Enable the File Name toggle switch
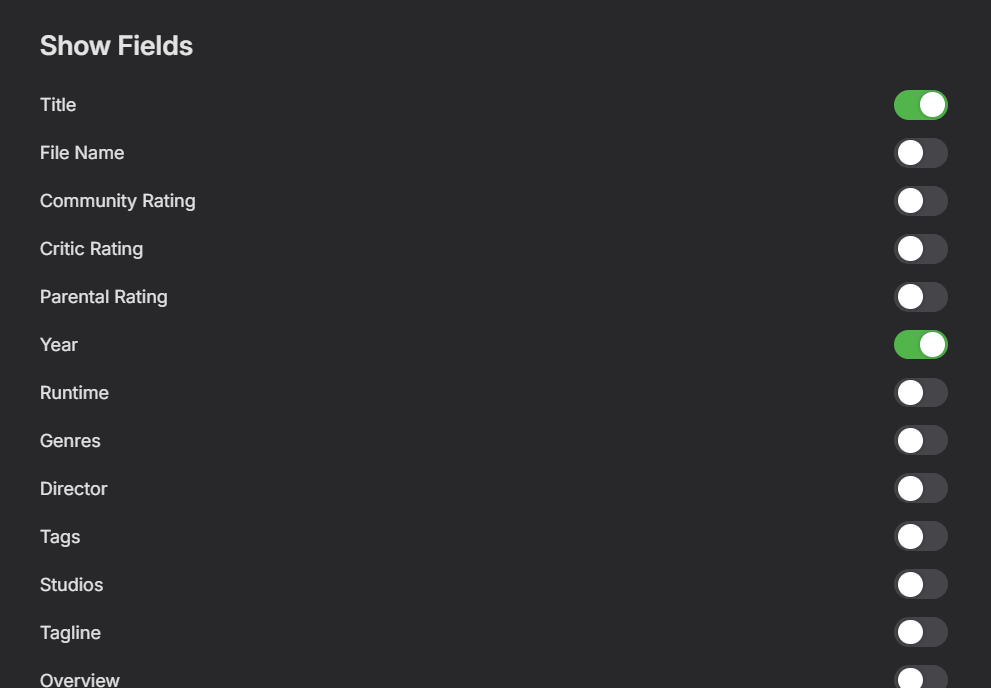This screenshot has width=991, height=688. pos(920,153)
